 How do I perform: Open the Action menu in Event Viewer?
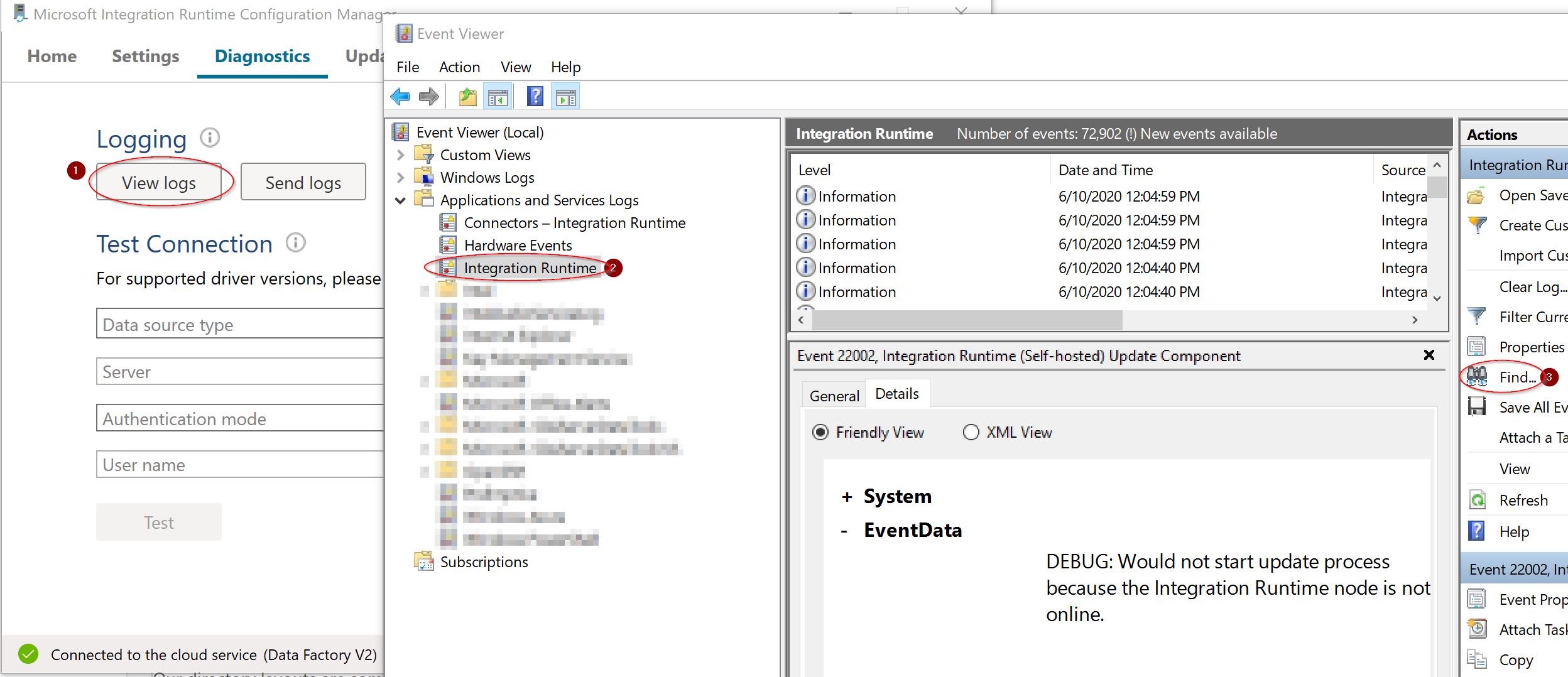click(x=459, y=67)
